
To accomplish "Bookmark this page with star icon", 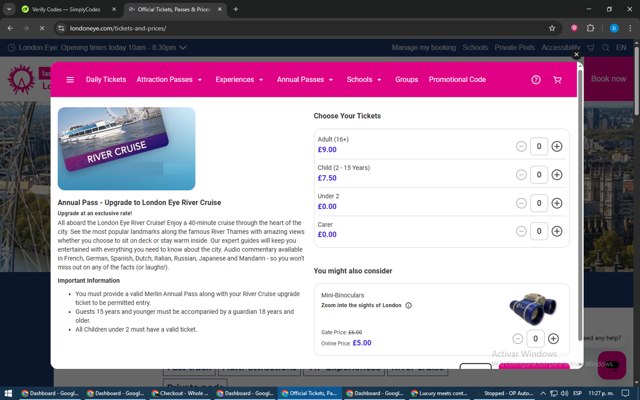I will coord(552,28).
